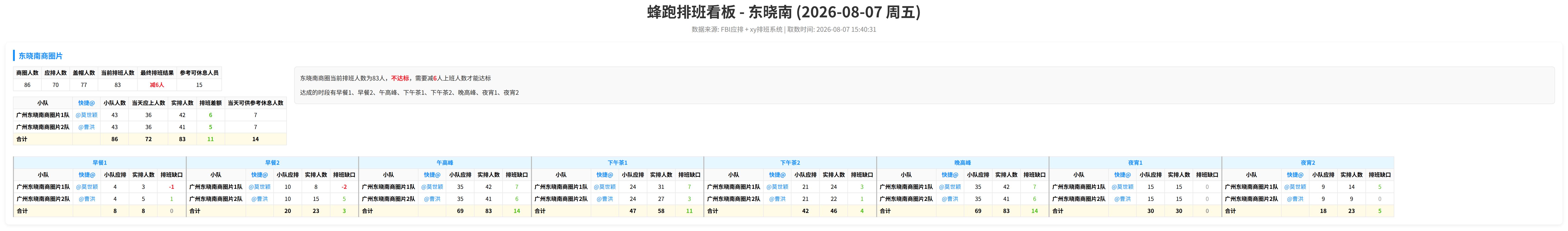Click the 快捷@ header in 午高峰 table
Screen dimensions: 1568x231
(432, 175)
